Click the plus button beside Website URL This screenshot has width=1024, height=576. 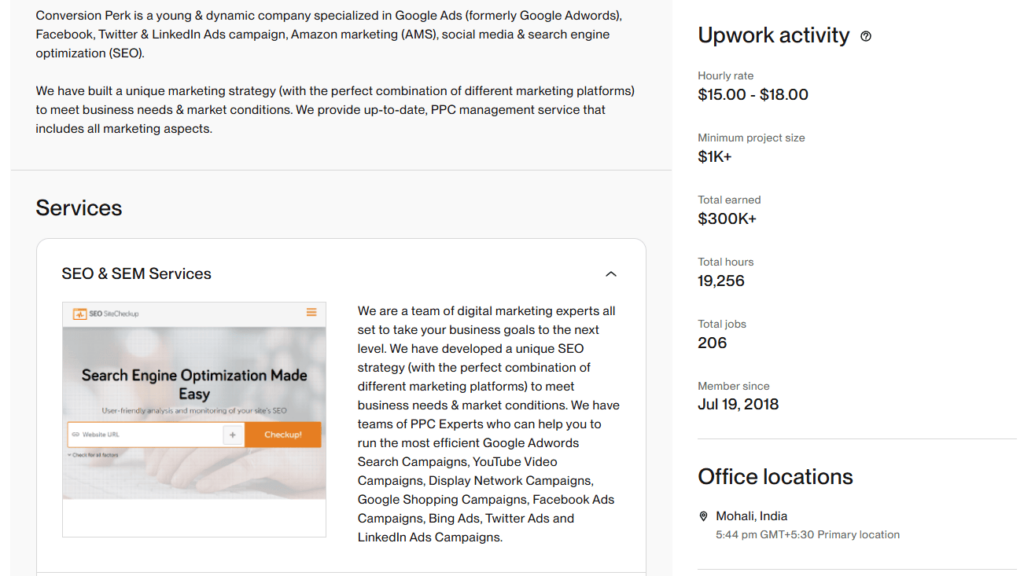(232, 435)
